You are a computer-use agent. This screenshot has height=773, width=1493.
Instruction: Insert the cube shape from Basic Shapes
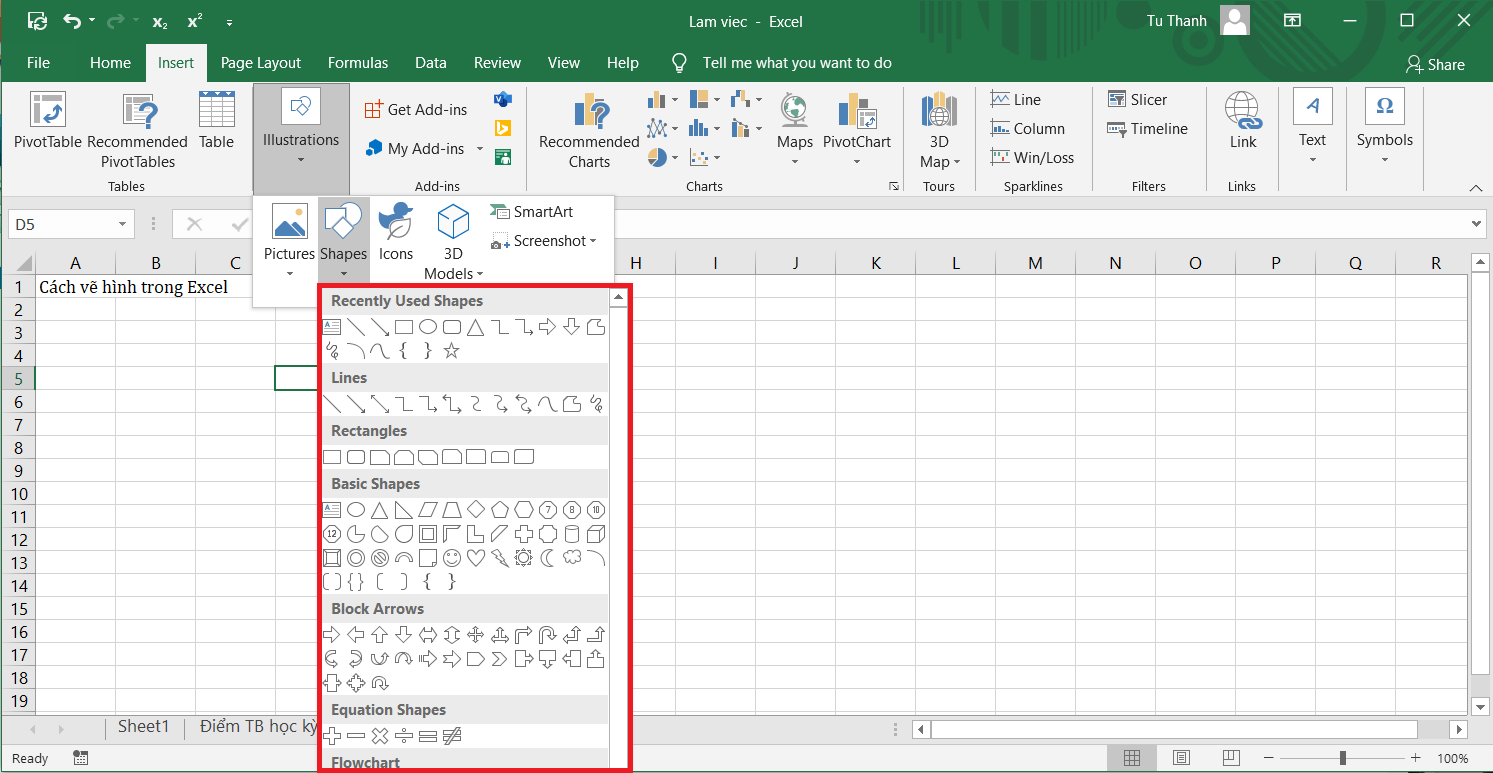click(x=596, y=534)
